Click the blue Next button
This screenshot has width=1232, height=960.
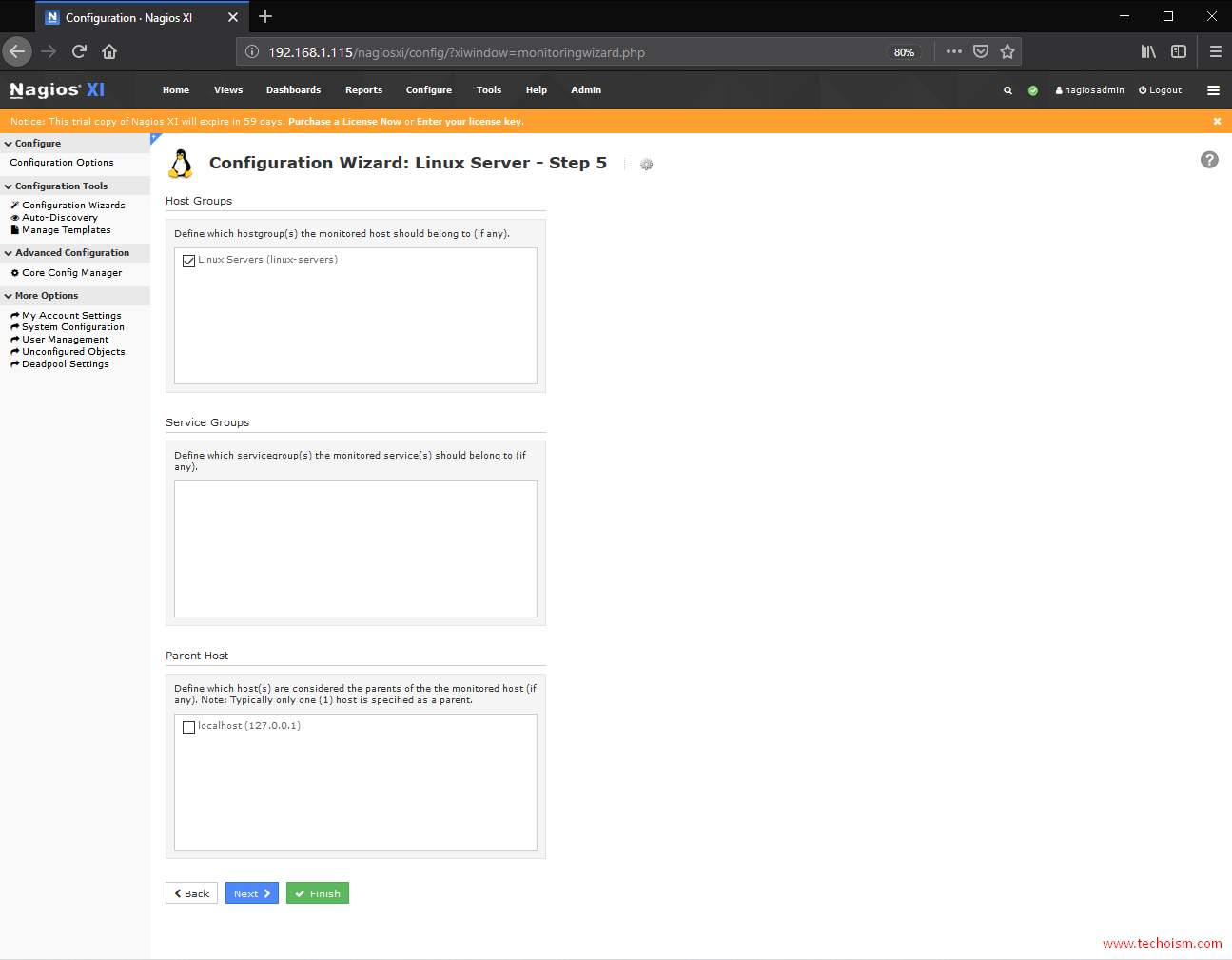(x=252, y=893)
